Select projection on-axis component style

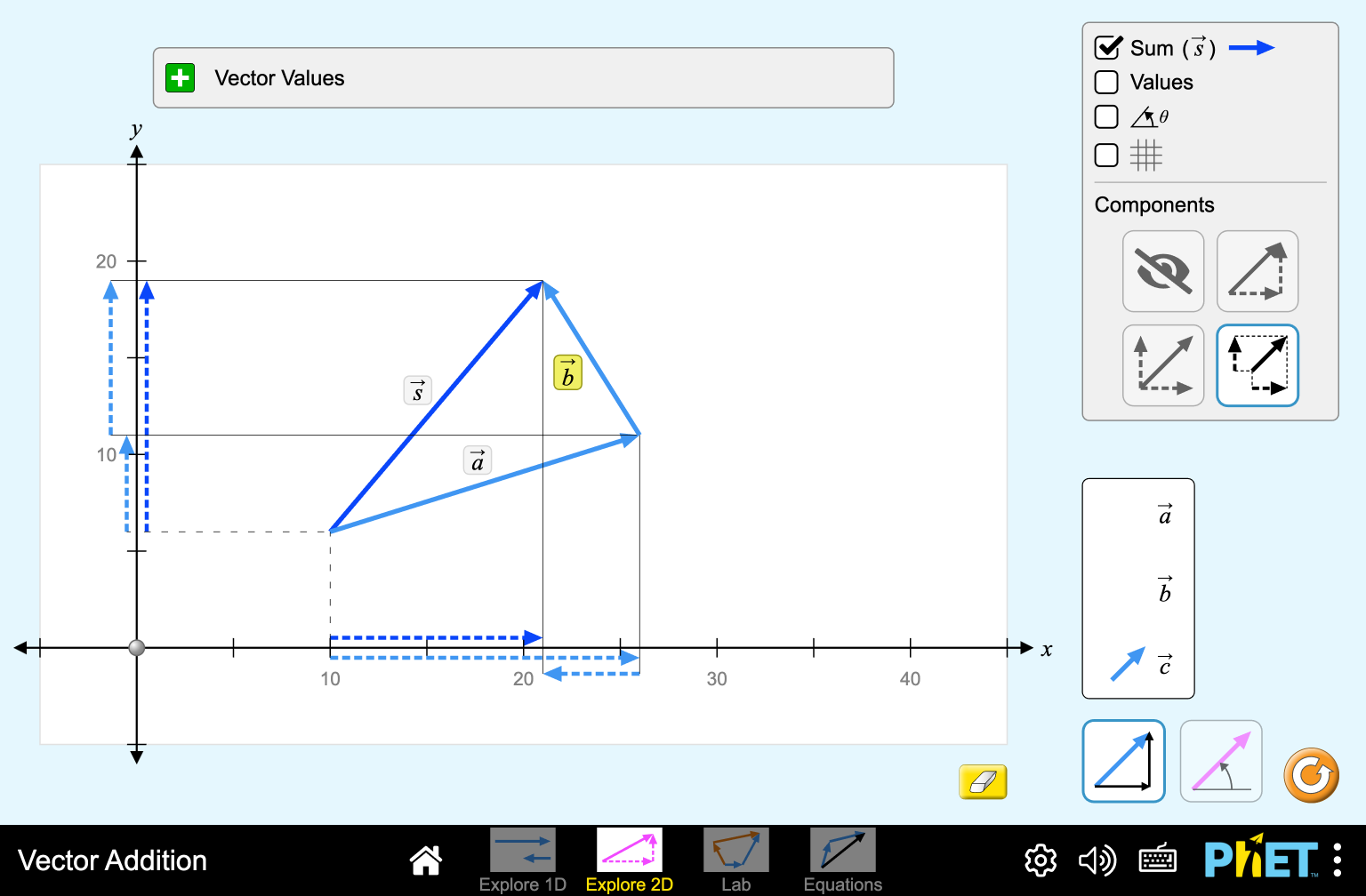point(1258,365)
